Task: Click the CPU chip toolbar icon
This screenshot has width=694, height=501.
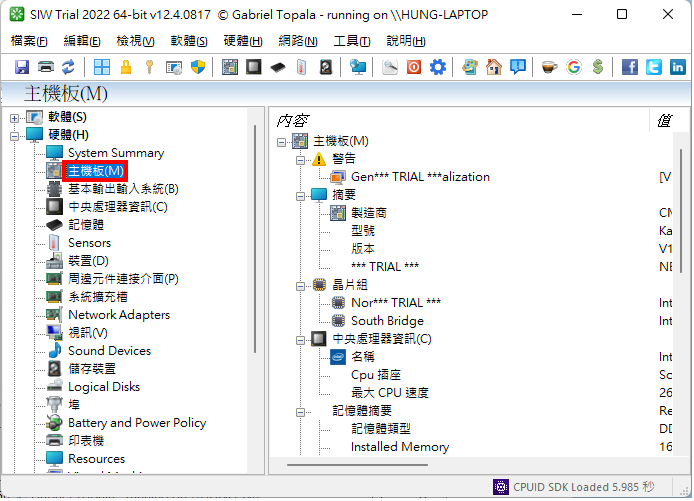Action: (x=254, y=67)
